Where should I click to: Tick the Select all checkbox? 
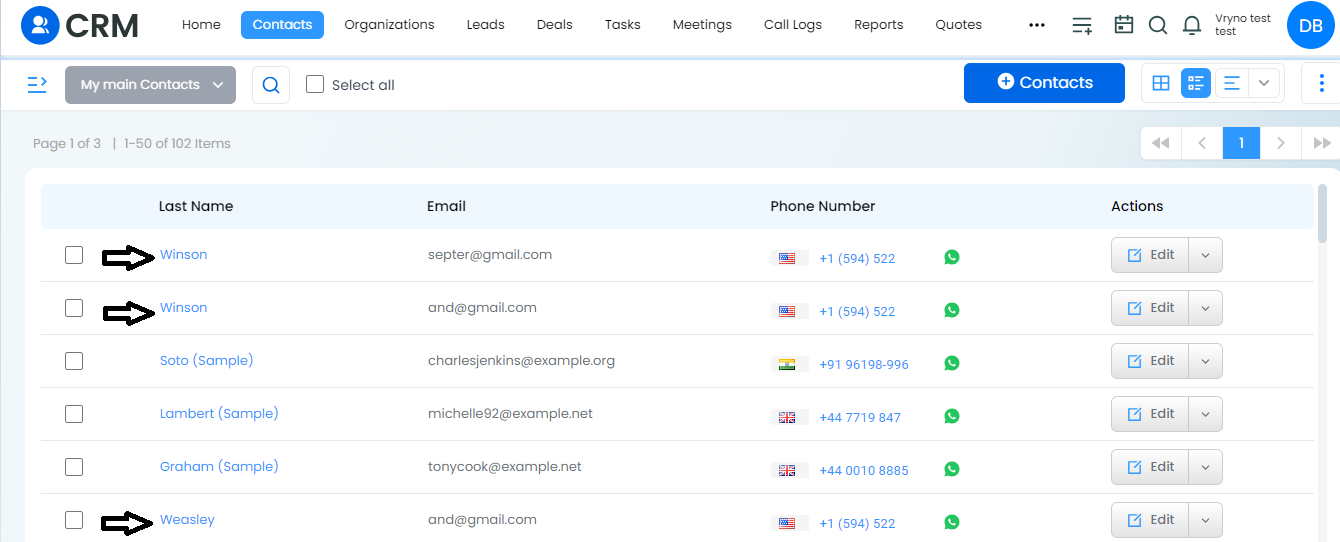(x=315, y=84)
